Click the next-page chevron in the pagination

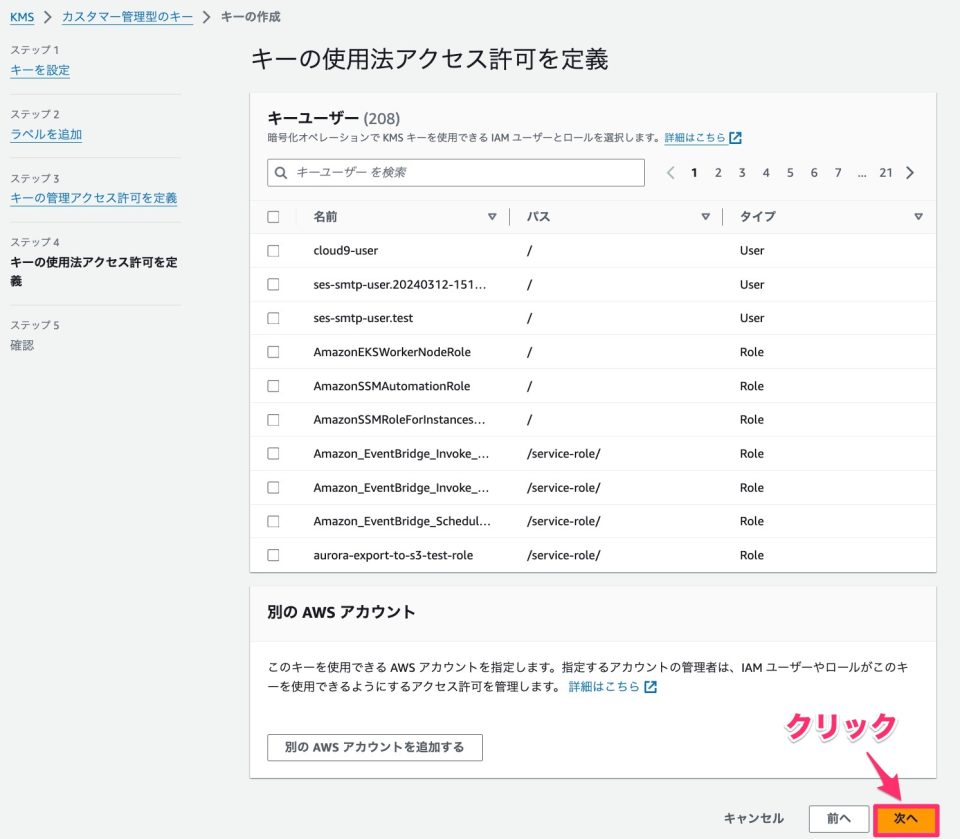910,172
